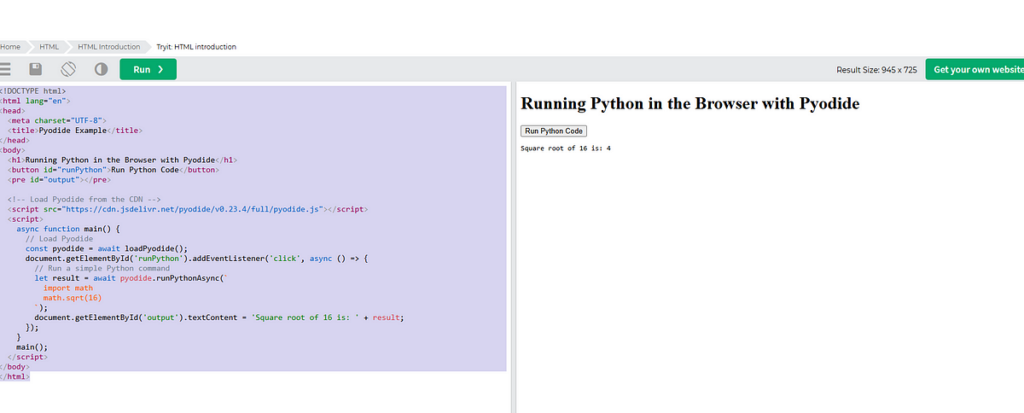Go to Home breadcrumb
1024x413 pixels.
pyautogui.click(x=10, y=47)
